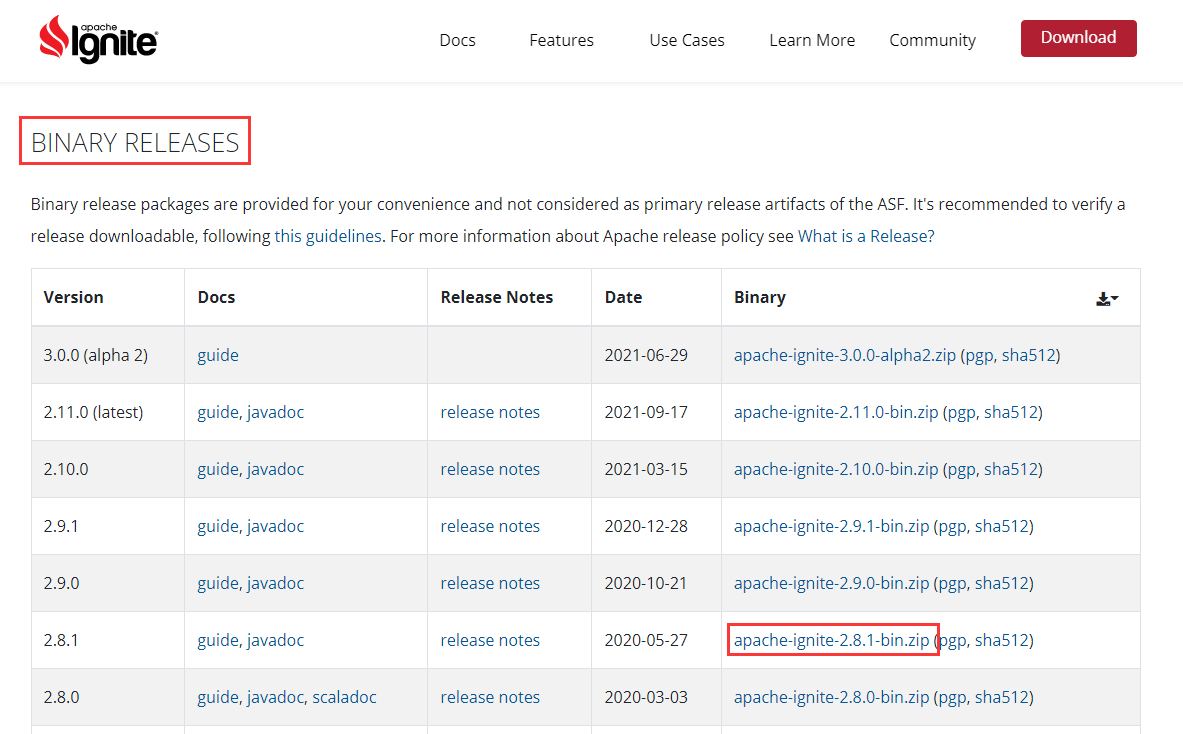The height and width of the screenshot is (734, 1183).
Task: Open release notes for version 2.10.0
Action: (x=490, y=469)
